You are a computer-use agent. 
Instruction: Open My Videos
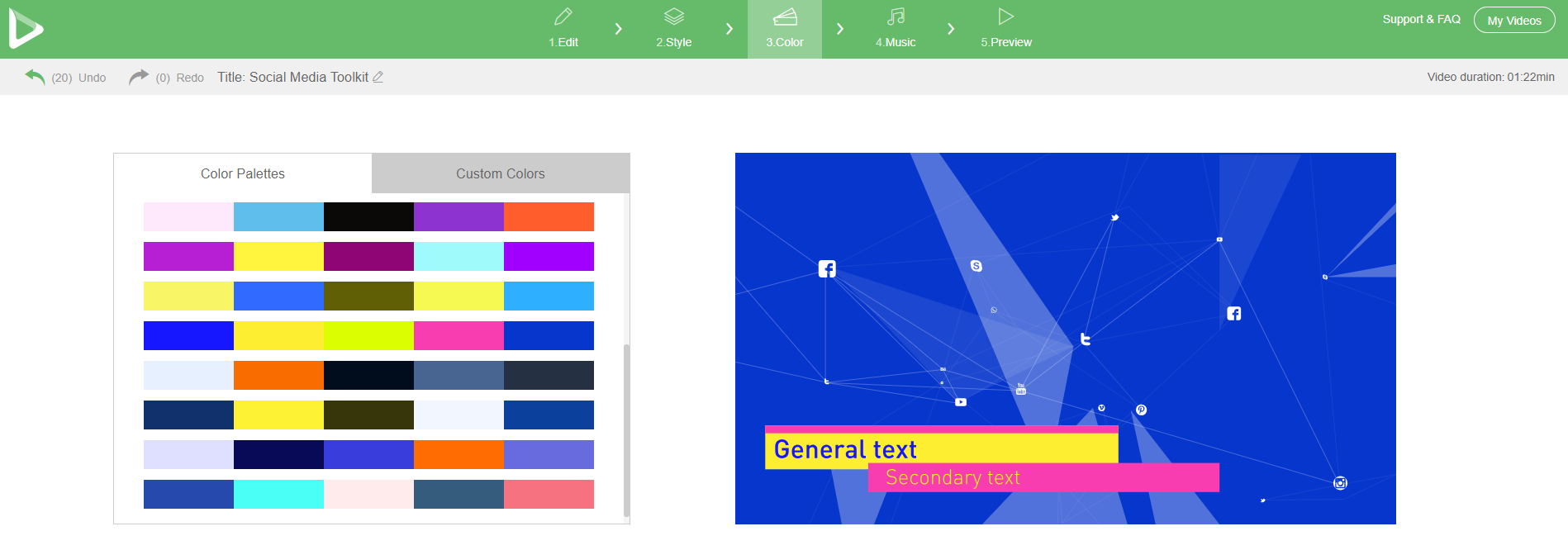1514,21
